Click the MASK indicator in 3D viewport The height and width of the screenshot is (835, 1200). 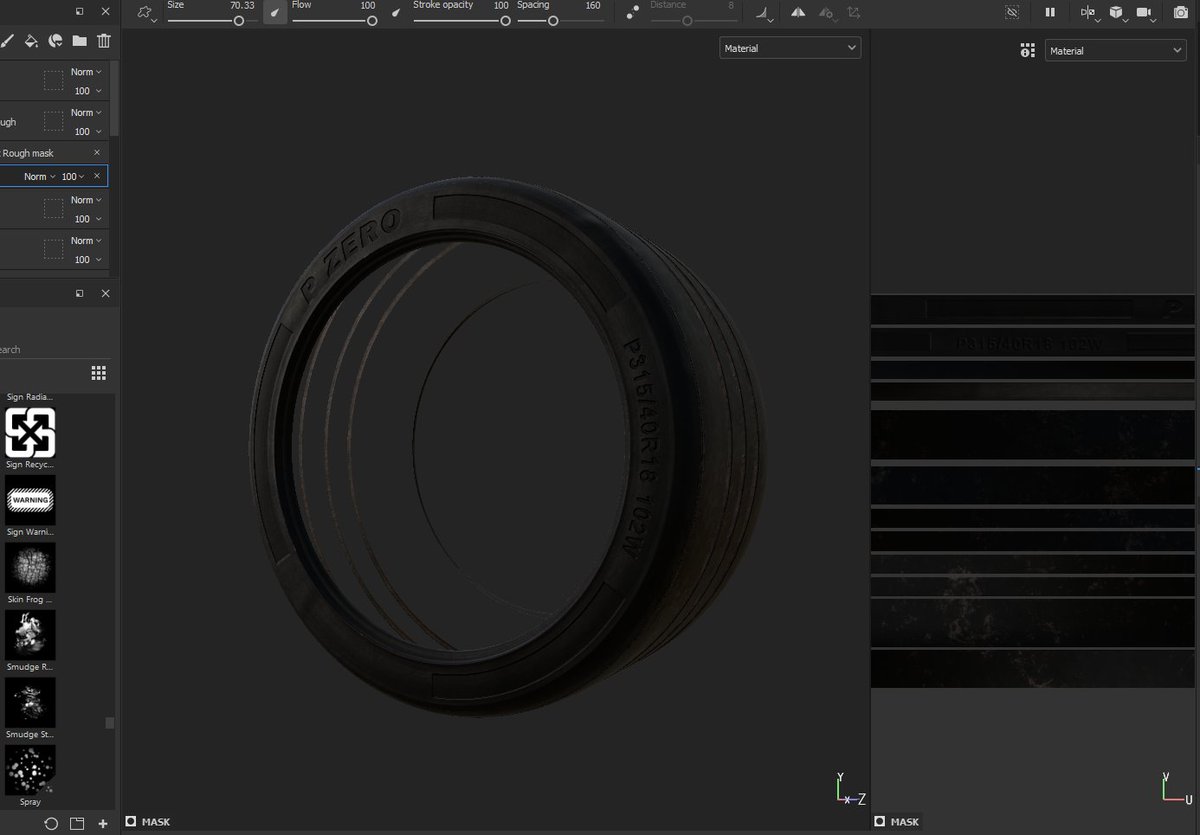coord(147,822)
